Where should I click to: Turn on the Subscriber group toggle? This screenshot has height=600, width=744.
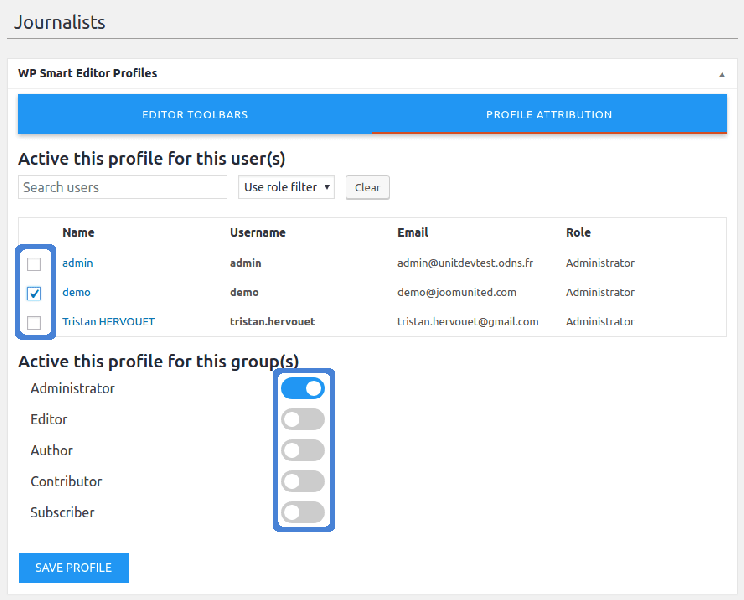coord(303,512)
